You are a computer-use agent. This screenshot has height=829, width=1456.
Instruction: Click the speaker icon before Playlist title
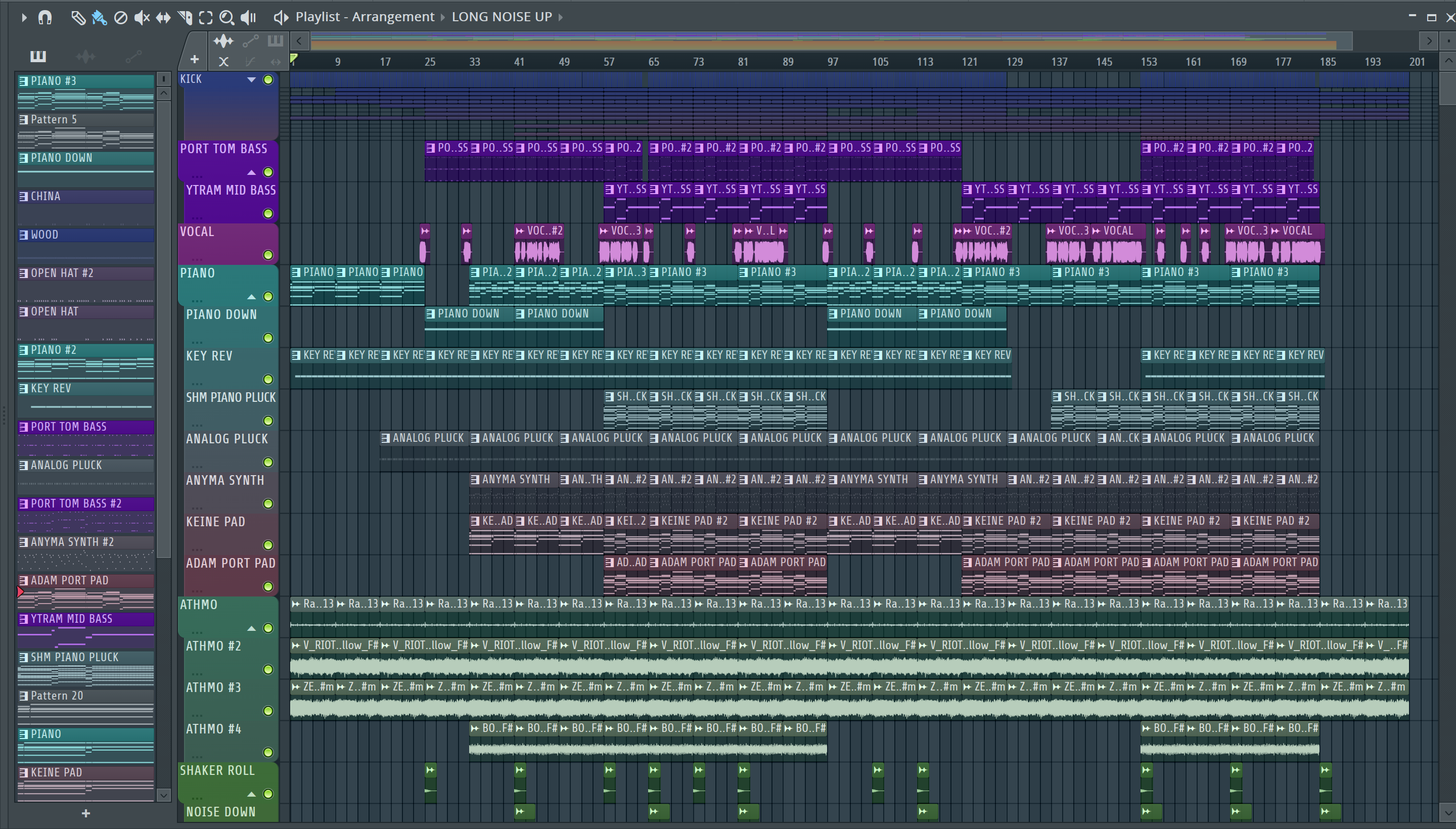(281, 17)
